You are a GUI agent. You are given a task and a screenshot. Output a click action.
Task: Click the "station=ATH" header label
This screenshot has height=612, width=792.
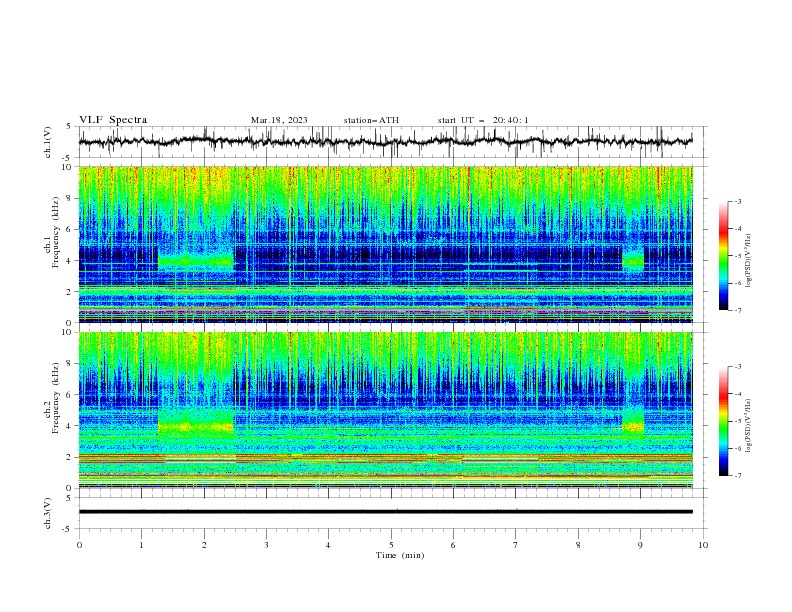tap(371, 120)
